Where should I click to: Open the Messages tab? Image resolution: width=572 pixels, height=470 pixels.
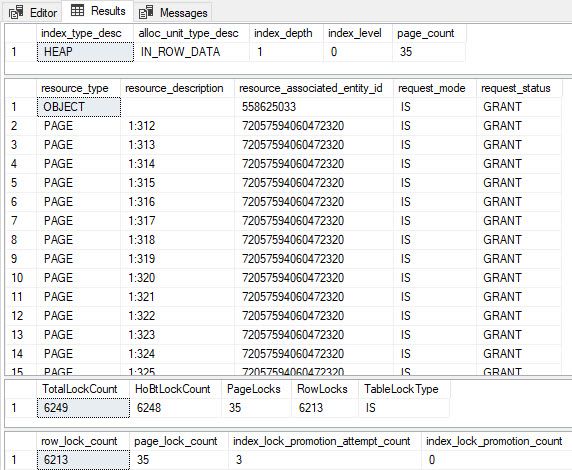173,13
